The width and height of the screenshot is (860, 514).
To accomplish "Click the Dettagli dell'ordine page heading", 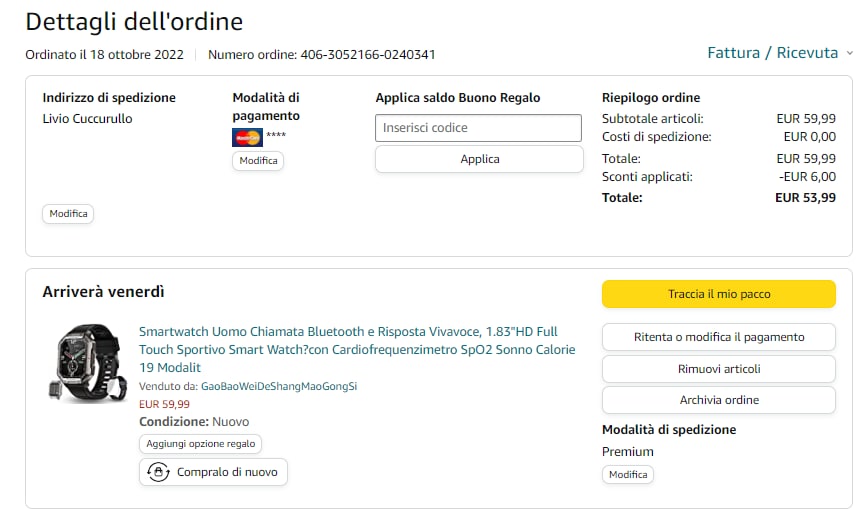I will [x=134, y=21].
